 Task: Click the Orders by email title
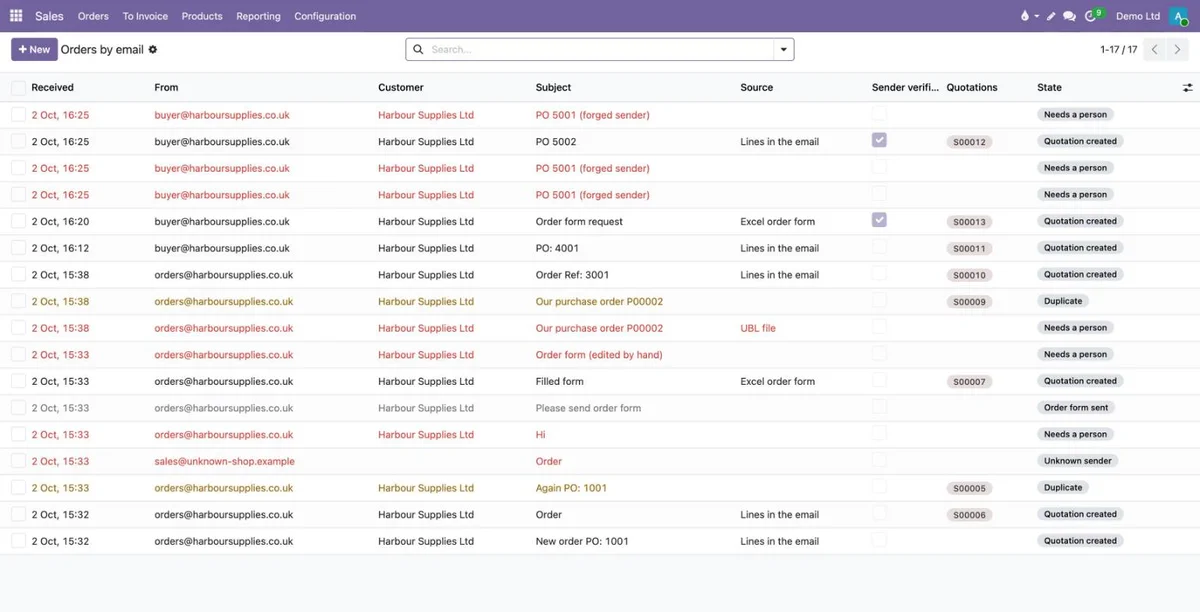pyautogui.click(x=102, y=49)
